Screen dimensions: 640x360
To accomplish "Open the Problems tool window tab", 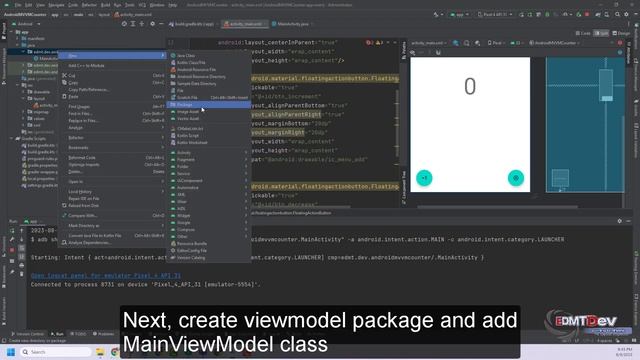I will [103, 334].
